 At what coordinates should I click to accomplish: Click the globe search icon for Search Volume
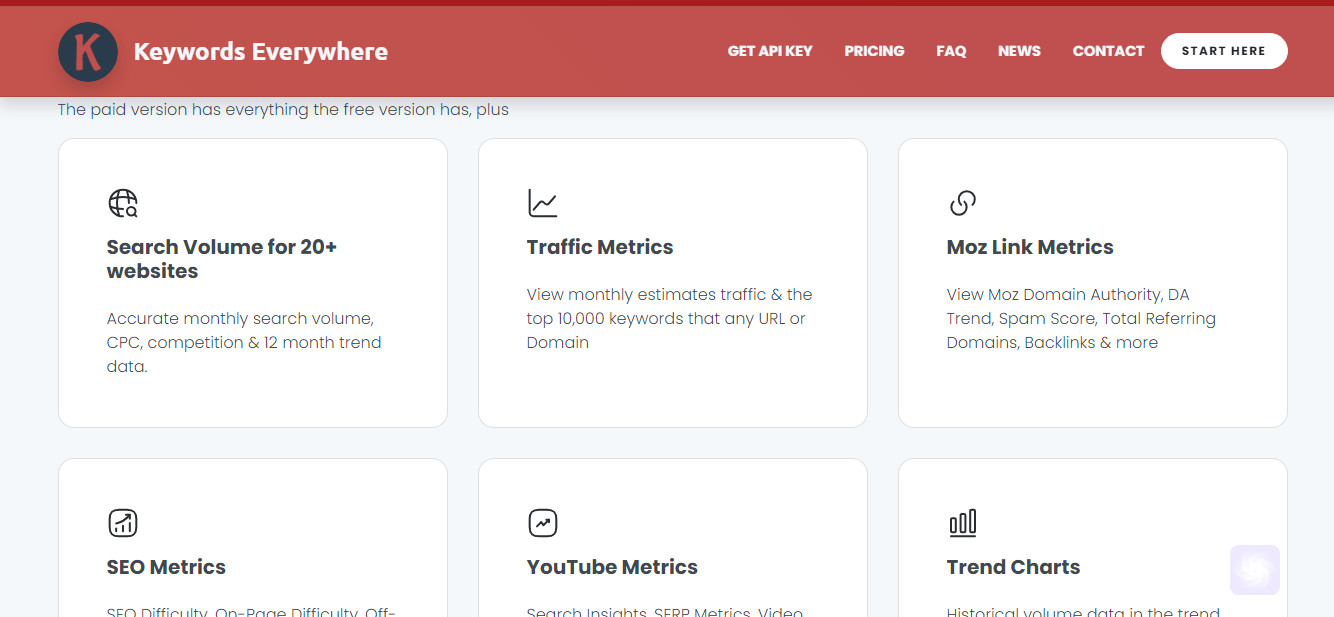(123, 203)
